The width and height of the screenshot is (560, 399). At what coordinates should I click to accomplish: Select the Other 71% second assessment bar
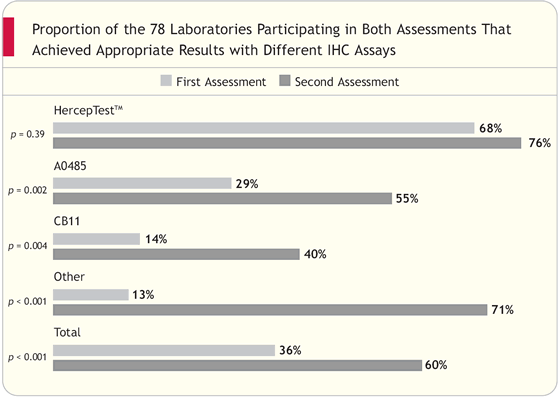tap(270, 310)
